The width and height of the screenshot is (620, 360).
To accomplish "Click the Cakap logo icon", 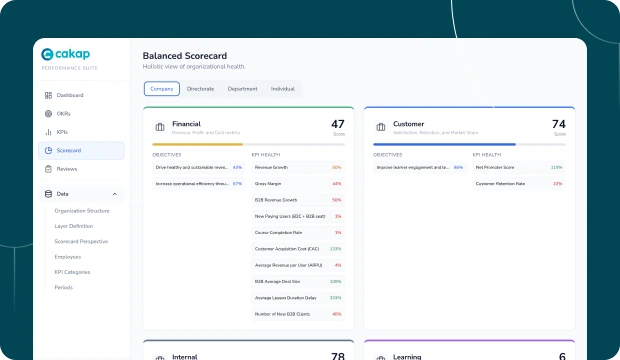I will pos(47,54).
